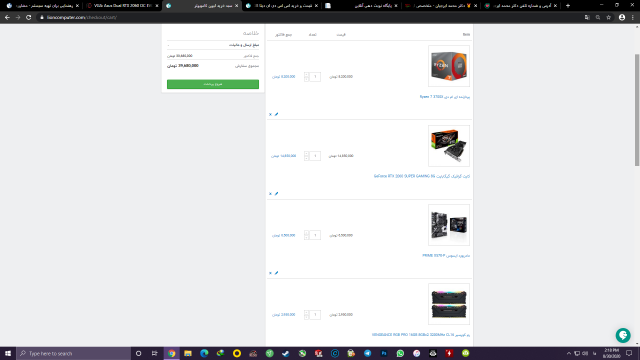Open the PRIME motherboard product link
Viewport: 640px width, 360px height.
[x=446, y=256]
